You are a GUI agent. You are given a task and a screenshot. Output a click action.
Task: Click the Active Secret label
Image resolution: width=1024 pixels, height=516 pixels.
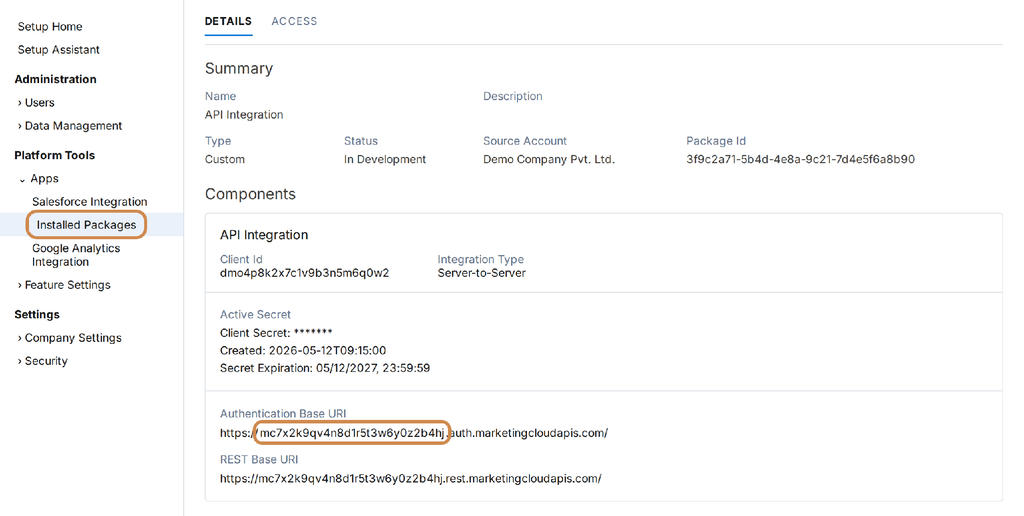255,314
